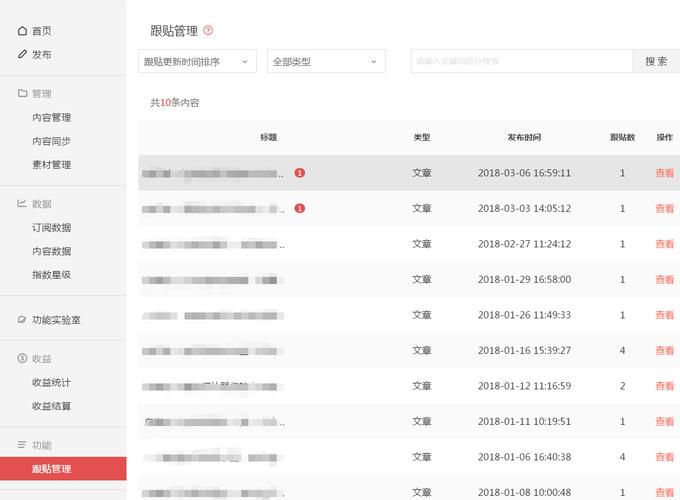Click the 搜索 search button
Image resolution: width=680 pixels, height=500 pixels.
click(656, 61)
